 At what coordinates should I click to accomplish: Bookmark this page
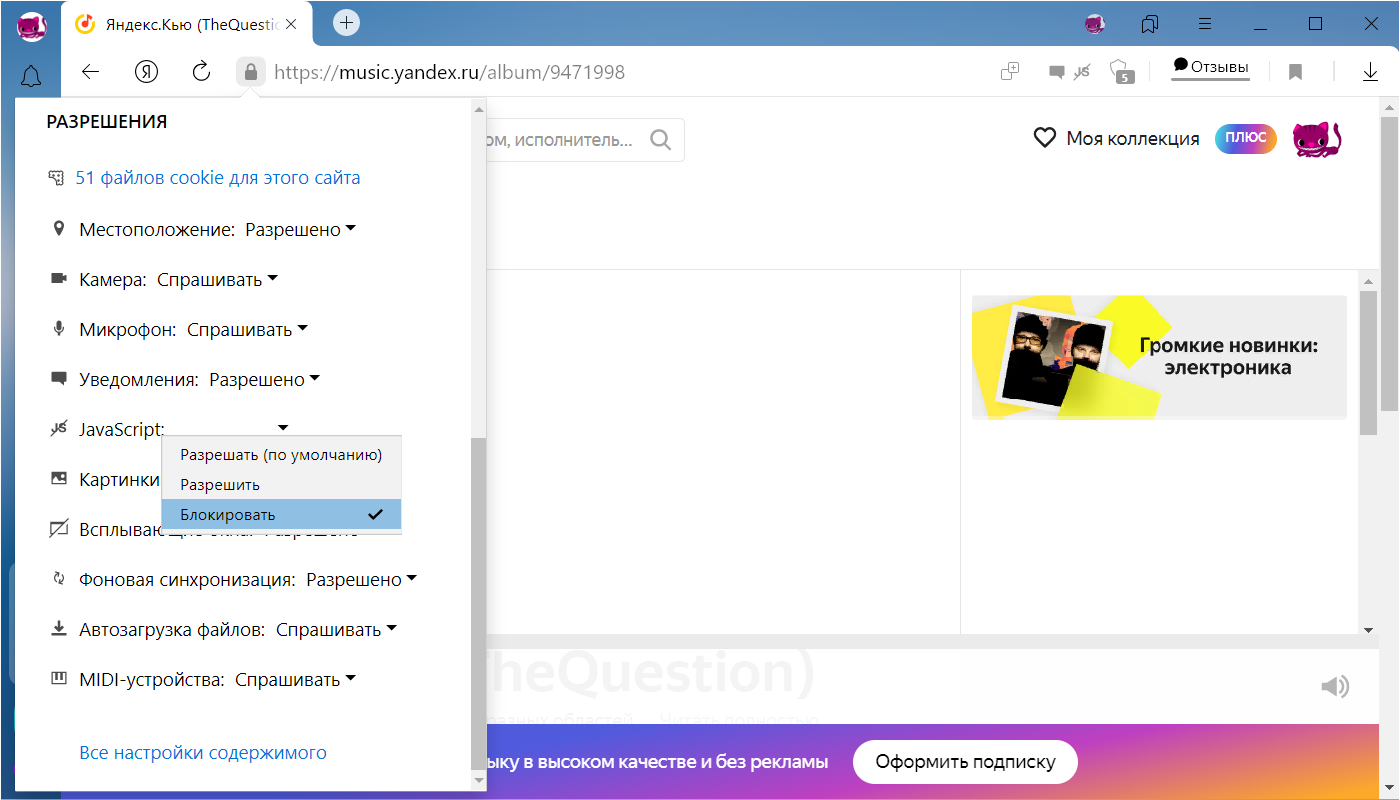1295,72
